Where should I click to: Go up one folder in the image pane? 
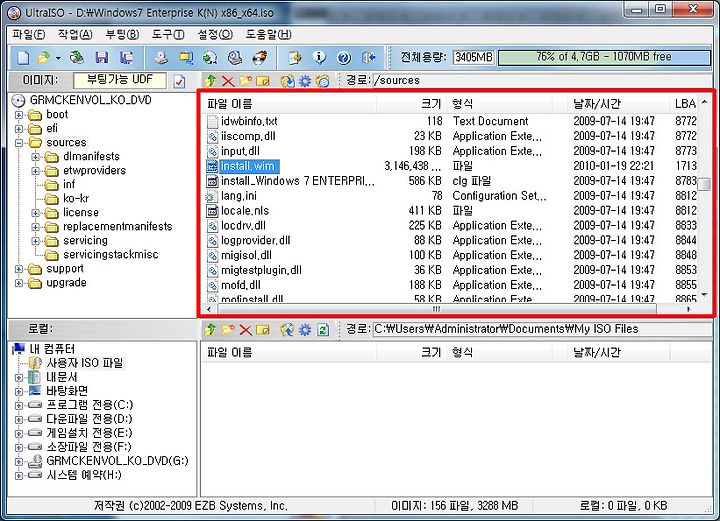coord(210,81)
